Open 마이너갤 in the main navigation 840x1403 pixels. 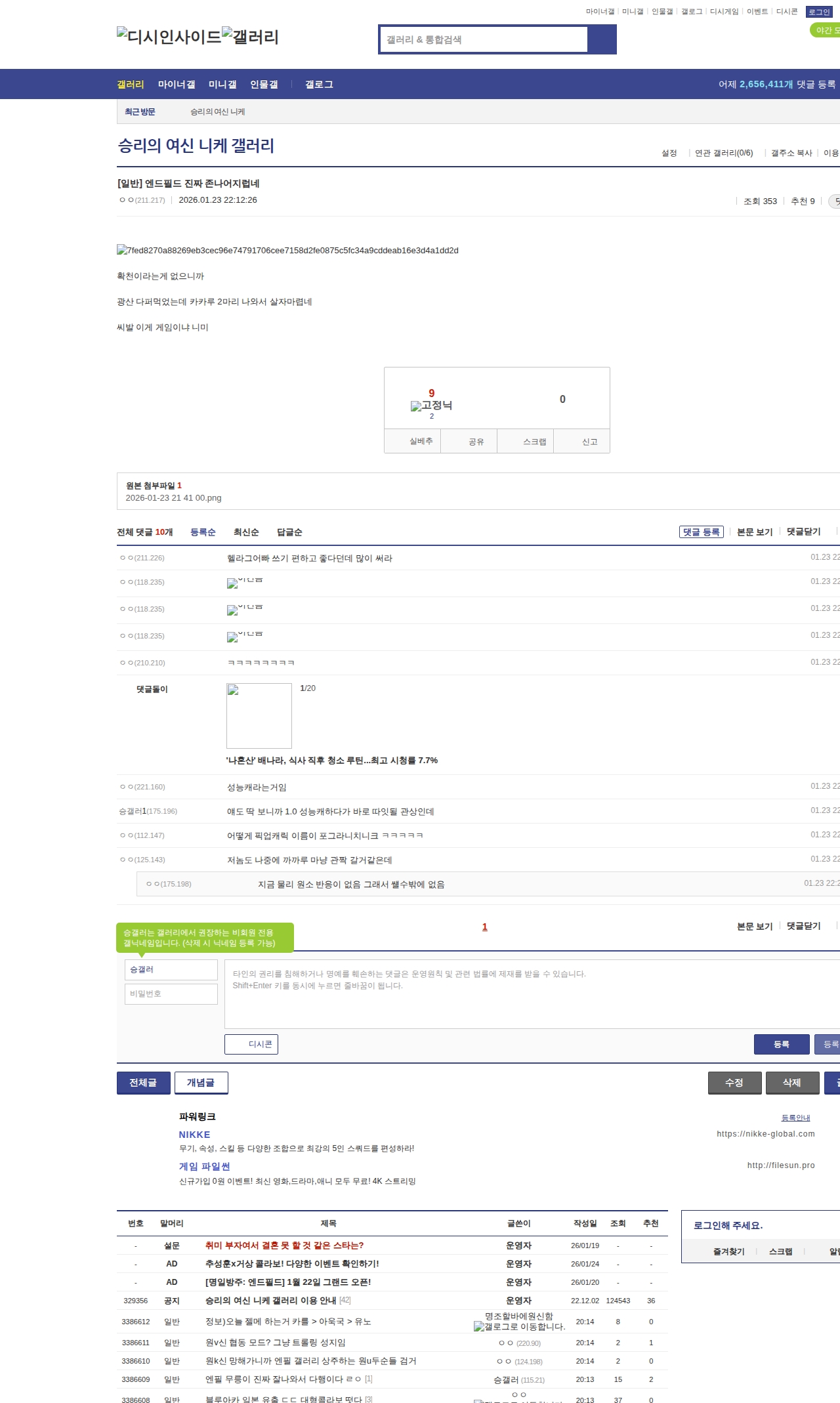pyautogui.click(x=177, y=85)
